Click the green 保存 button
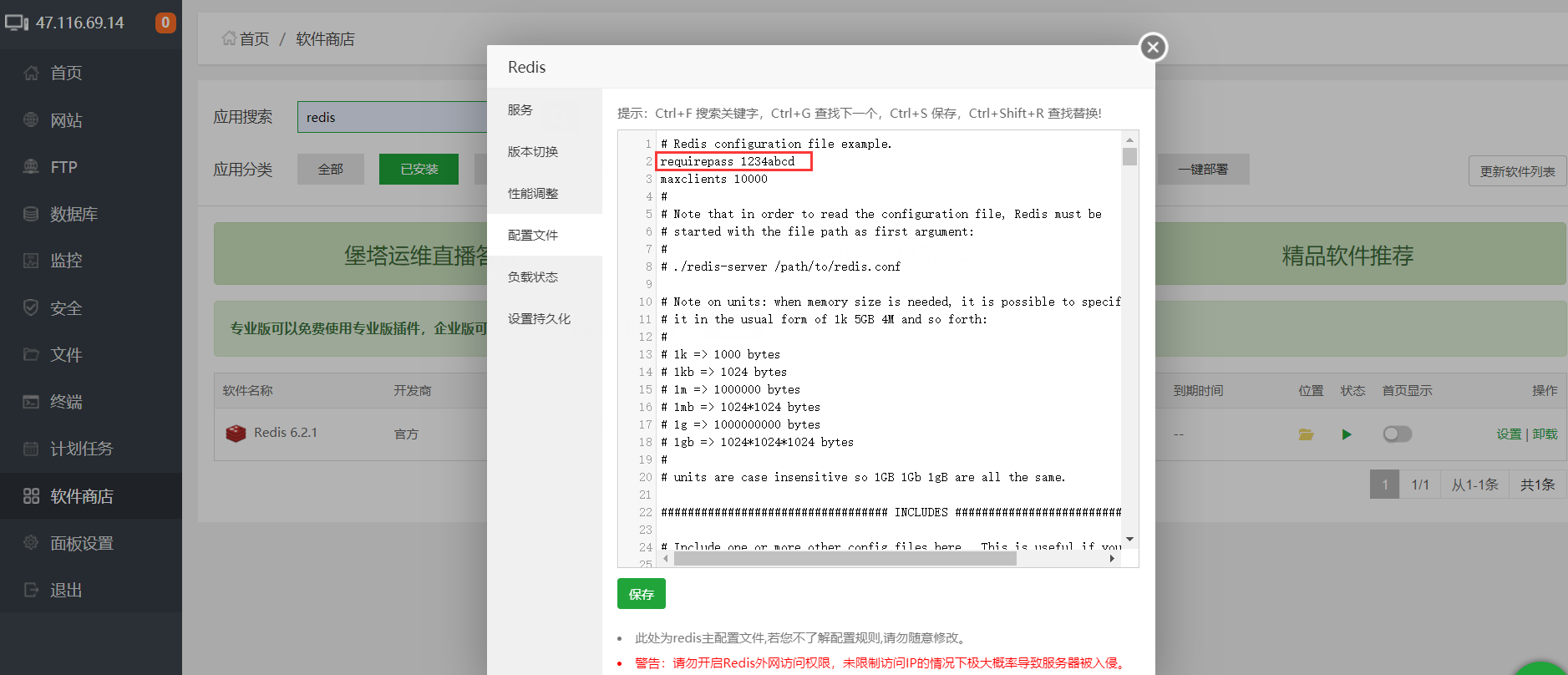The height and width of the screenshot is (675, 1568). [x=642, y=594]
